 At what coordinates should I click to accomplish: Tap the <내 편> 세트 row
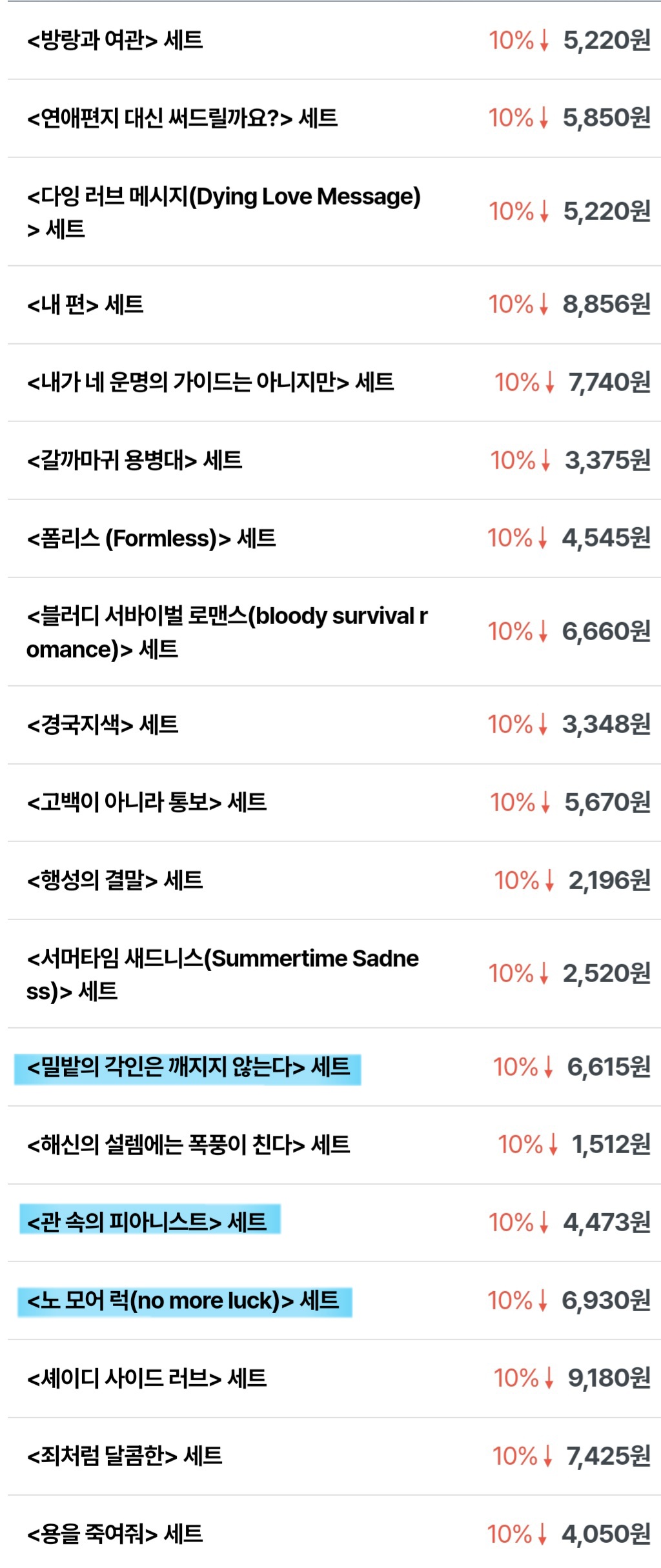[85, 305]
